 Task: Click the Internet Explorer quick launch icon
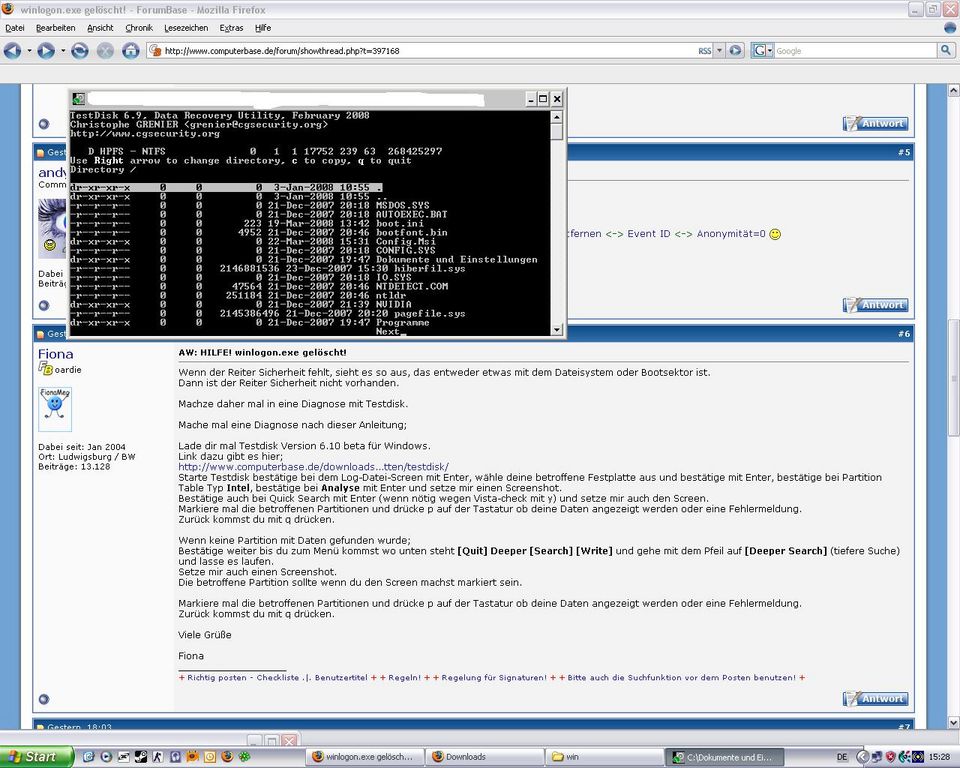pos(89,757)
